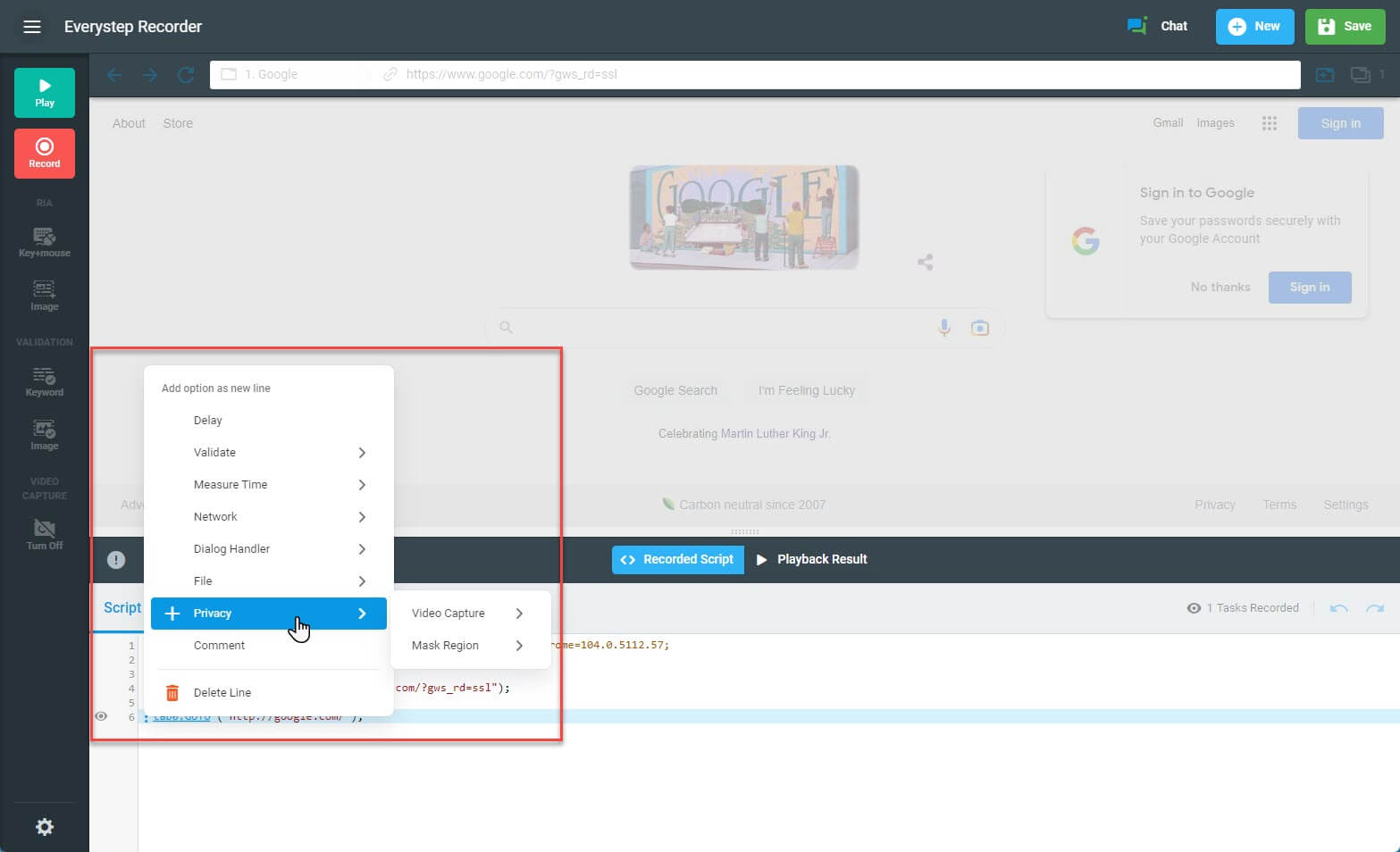Image resolution: width=1400 pixels, height=852 pixels.
Task: Toggle eye icon on script line 6
Action: click(101, 716)
